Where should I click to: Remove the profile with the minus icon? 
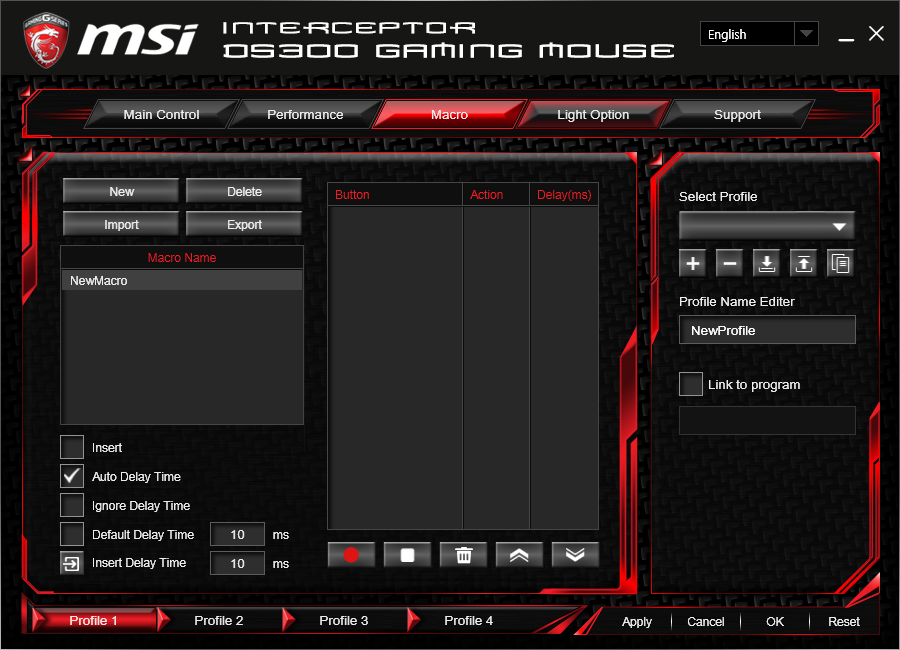click(730, 264)
